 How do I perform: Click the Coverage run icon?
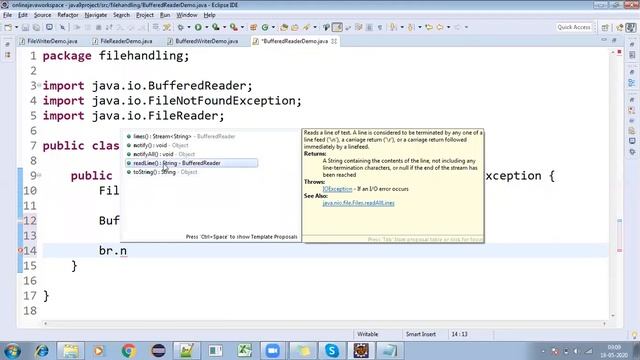coord(216,27)
